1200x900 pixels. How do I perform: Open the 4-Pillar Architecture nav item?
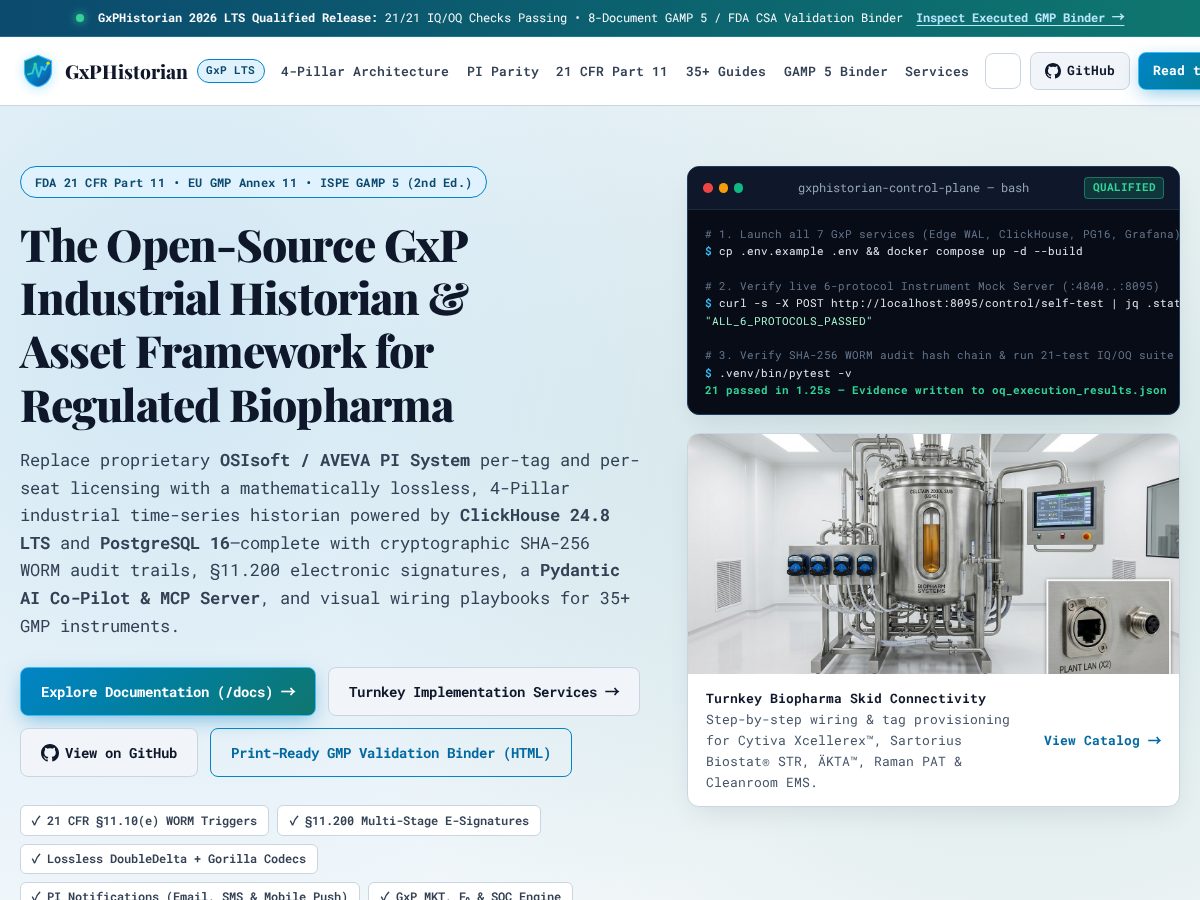(x=365, y=71)
